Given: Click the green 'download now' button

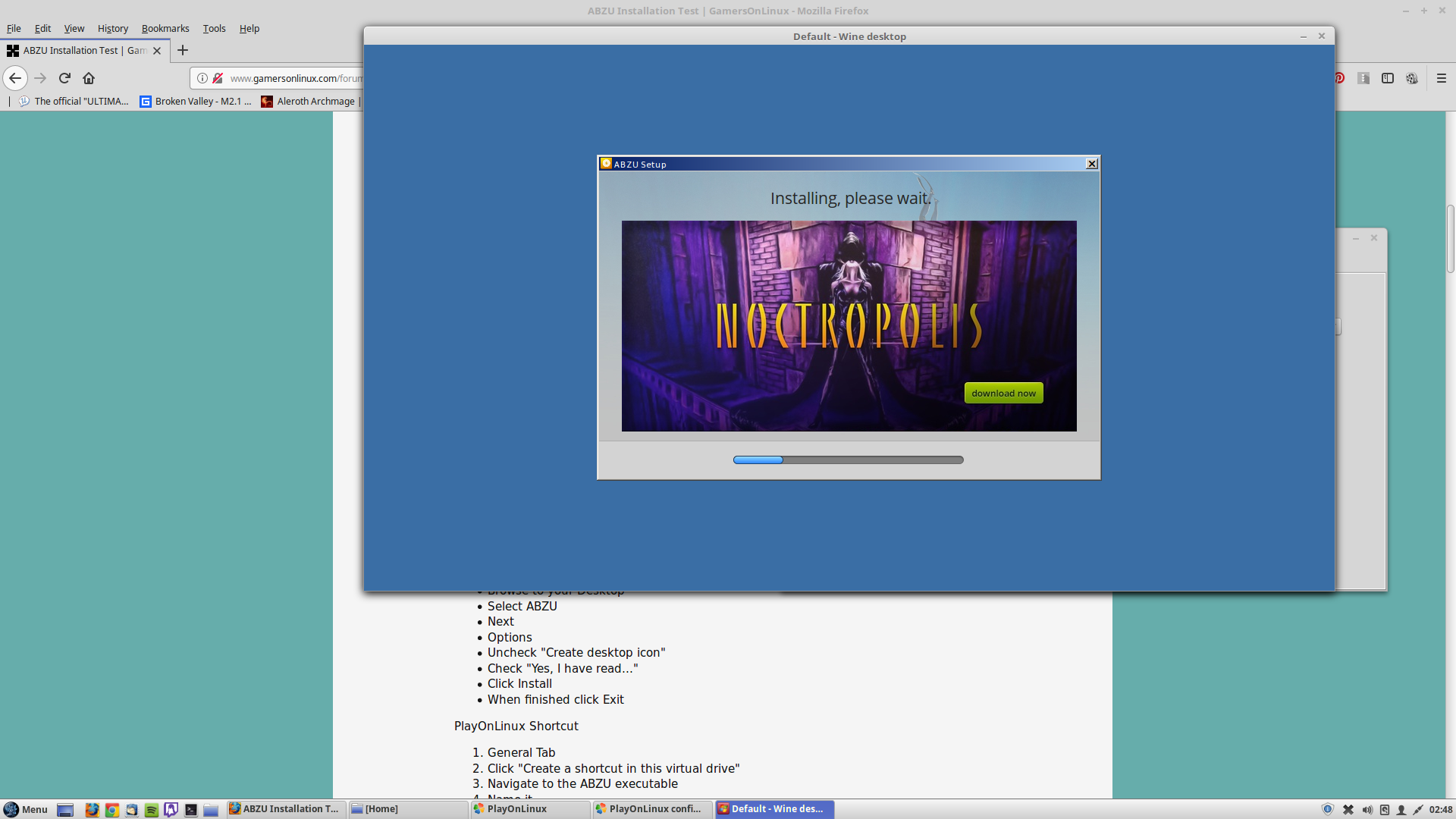Looking at the screenshot, I should tap(1003, 393).
